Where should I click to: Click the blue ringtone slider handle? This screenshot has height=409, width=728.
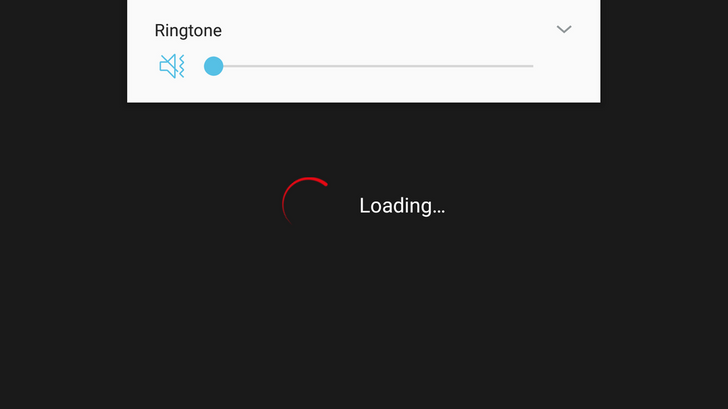214,66
